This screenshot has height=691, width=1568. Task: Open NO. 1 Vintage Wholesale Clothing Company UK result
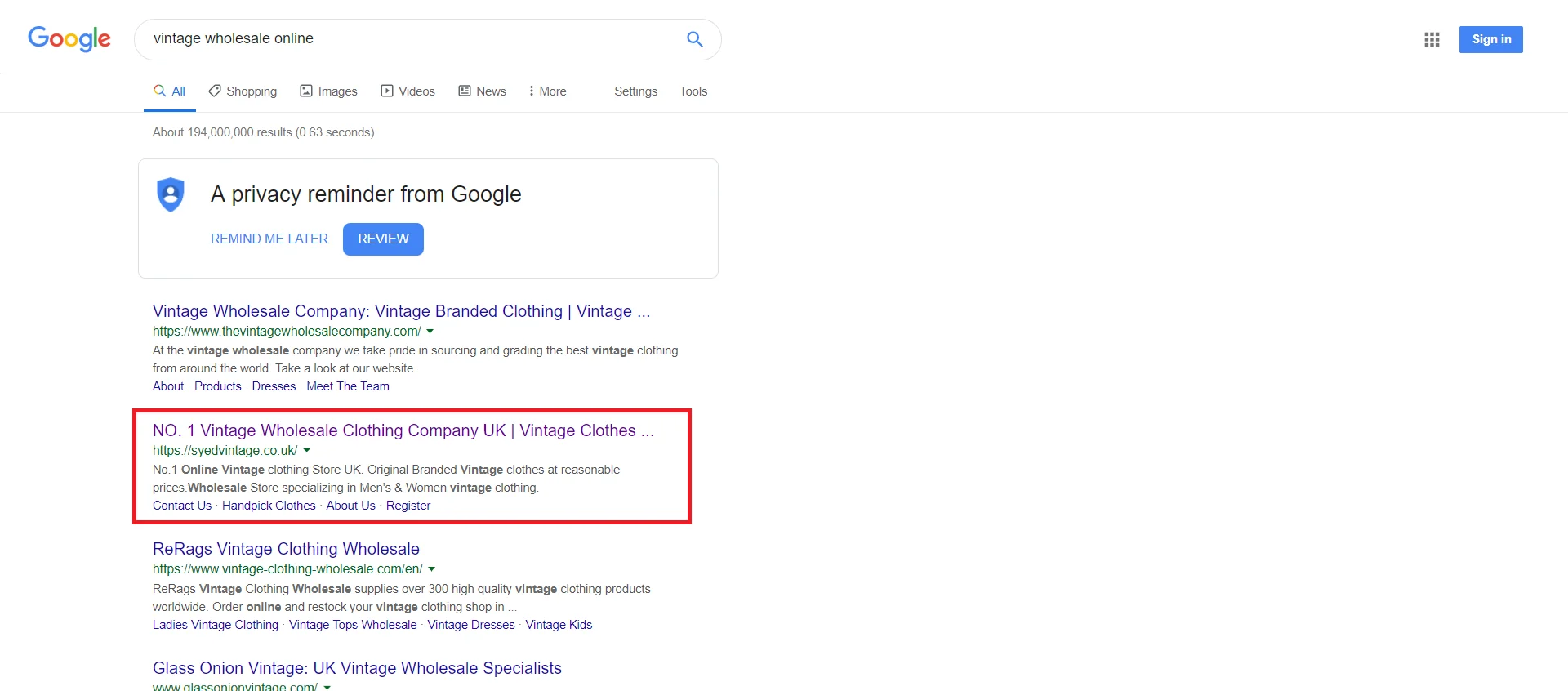[x=403, y=430]
